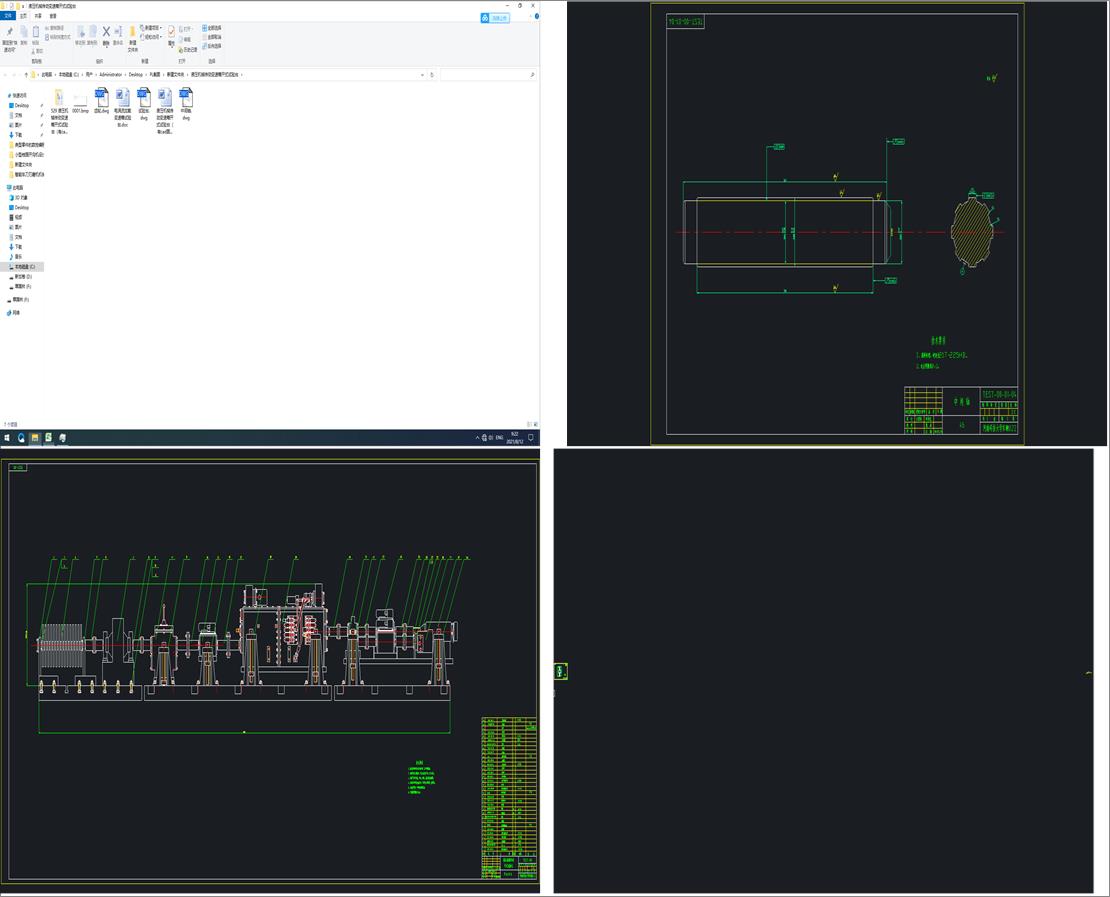Go up one folder with the Up arrow
Image resolution: width=1110 pixels, height=897 pixels.
coord(26,74)
